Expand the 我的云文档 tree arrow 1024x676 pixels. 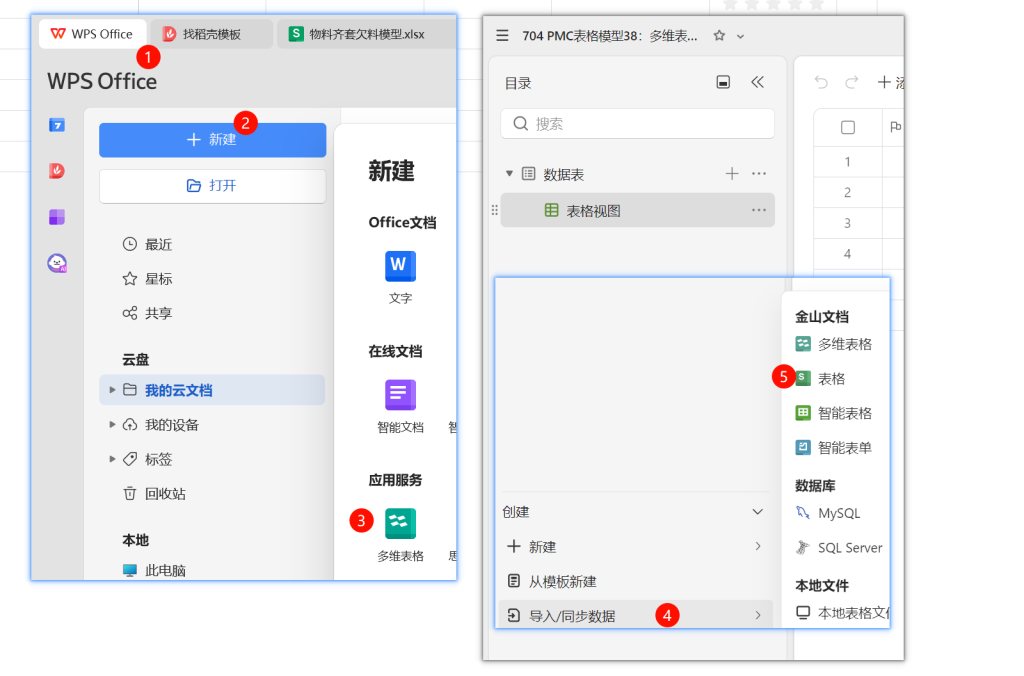112,390
